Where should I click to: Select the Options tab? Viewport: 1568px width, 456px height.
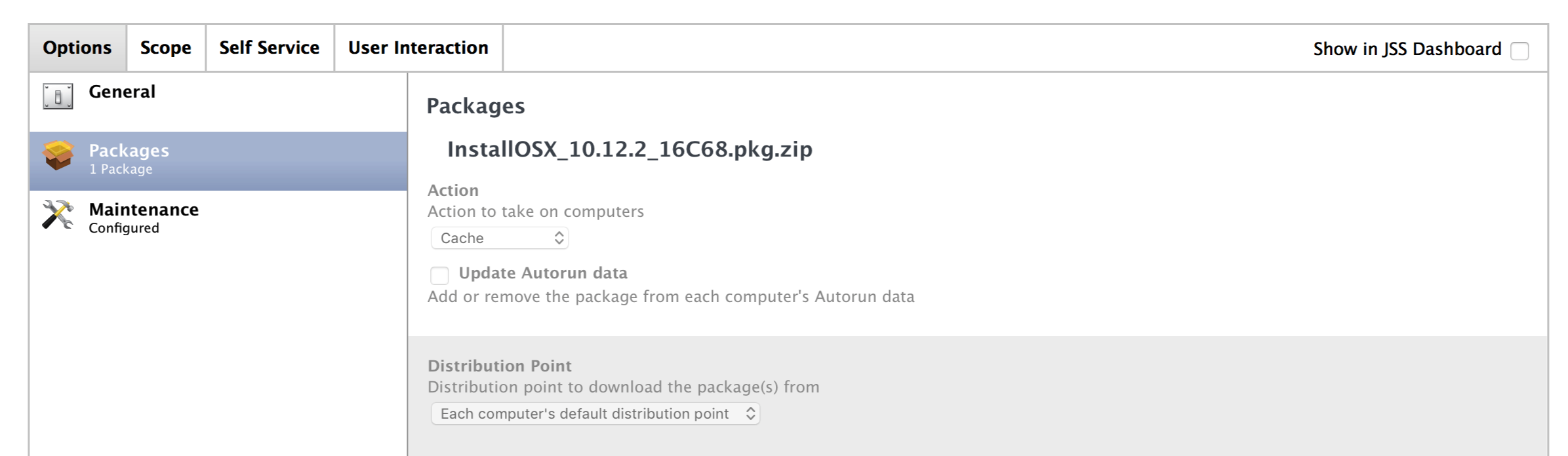coord(77,48)
